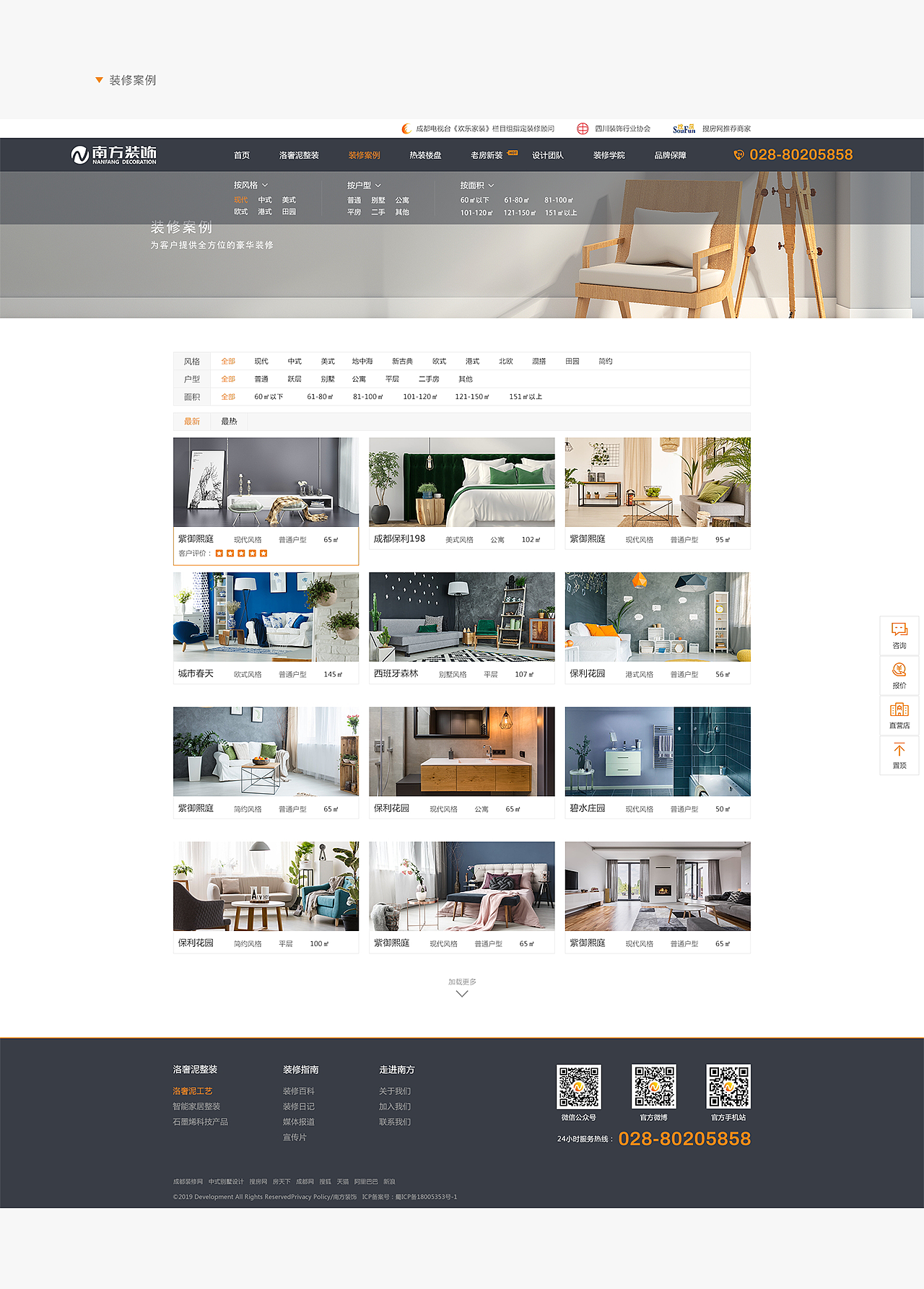Open 装修学院 navigation item

click(609, 155)
